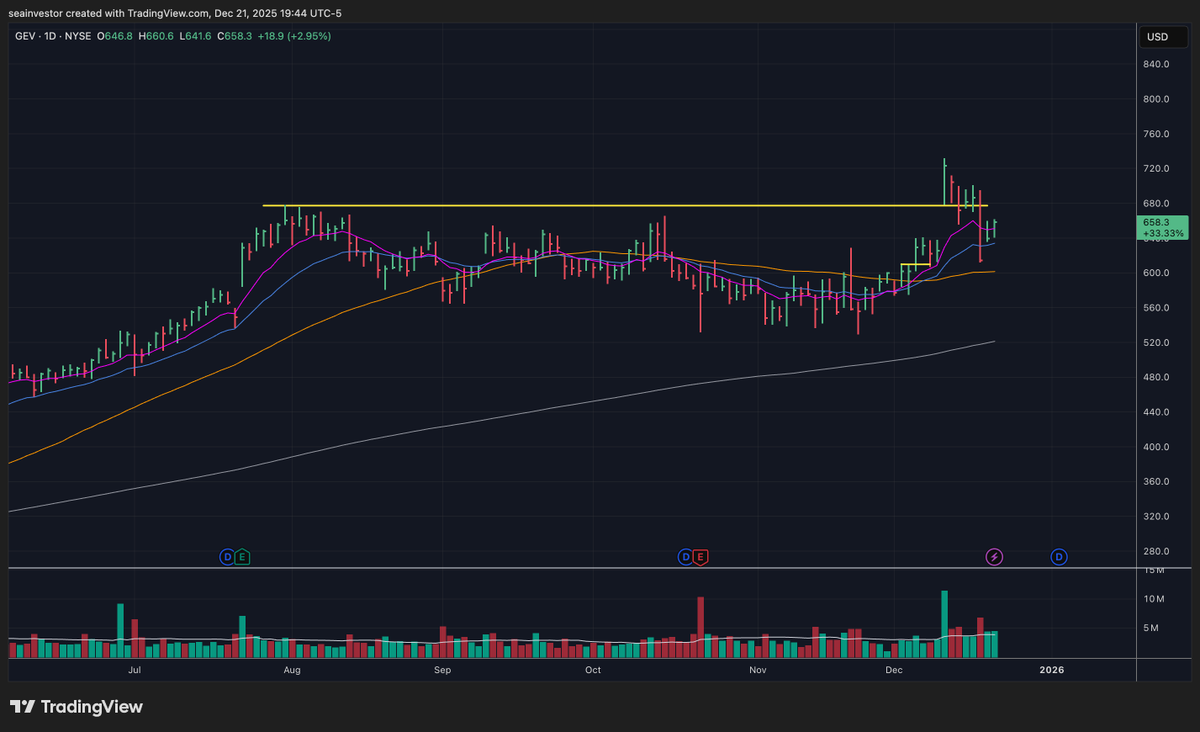This screenshot has height=732, width=1200.
Task: Click the 840.0 price axis label
Action: (x=1156, y=64)
